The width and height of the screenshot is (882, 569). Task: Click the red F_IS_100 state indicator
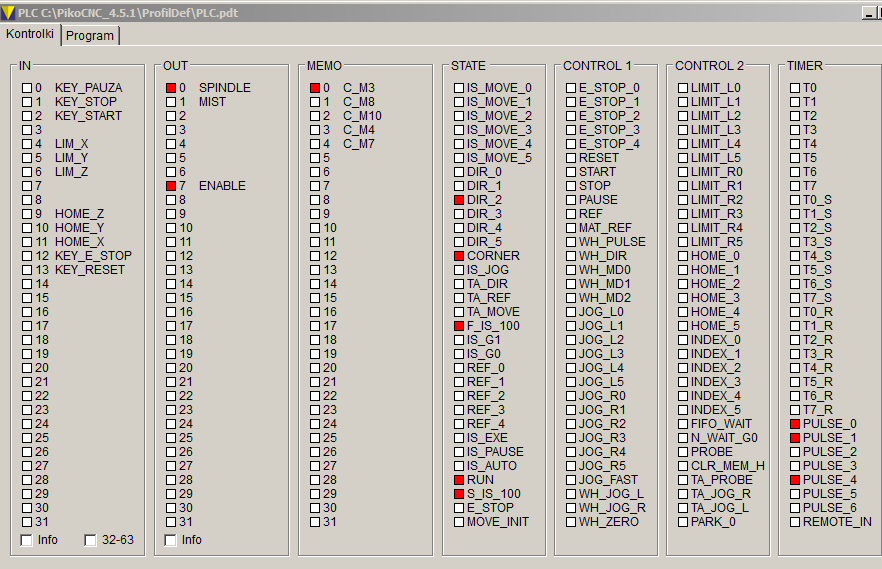[x=459, y=326]
